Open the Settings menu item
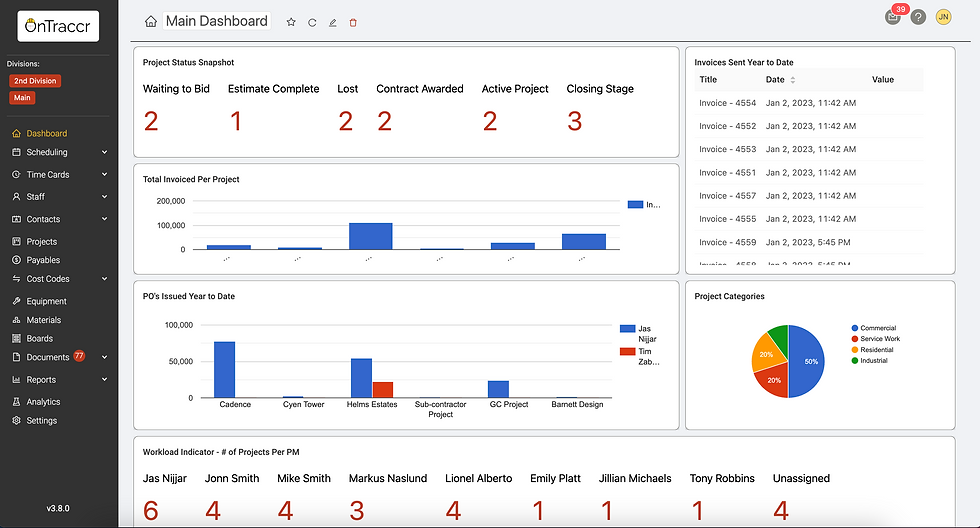This screenshot has height=528, width=980. click(x=41, y=421)
